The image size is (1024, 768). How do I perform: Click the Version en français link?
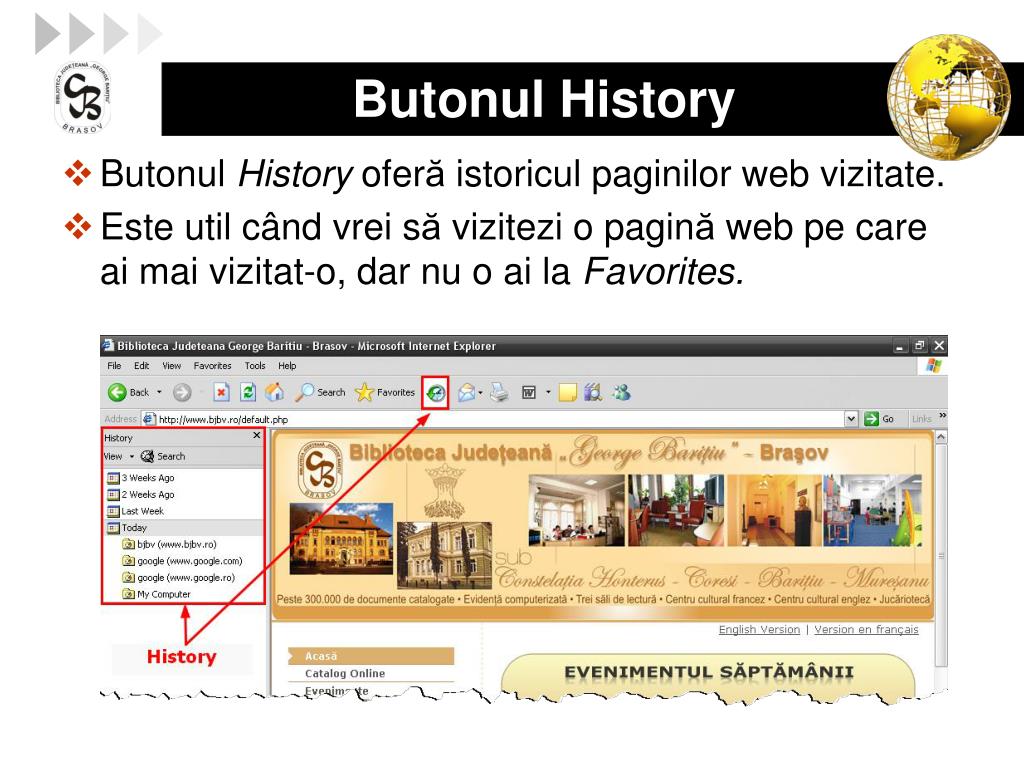[x=866, y=630]
